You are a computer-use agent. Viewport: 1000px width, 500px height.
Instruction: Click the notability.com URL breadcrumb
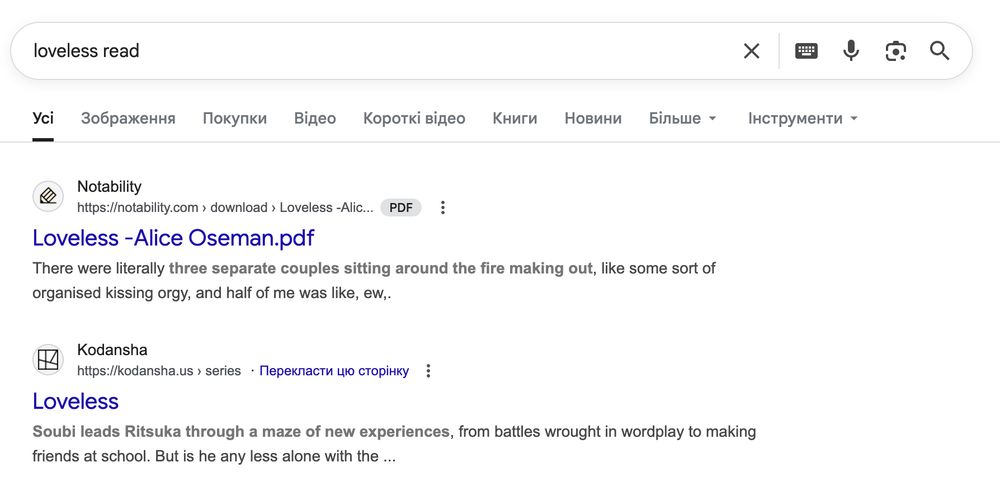[225, 207]
